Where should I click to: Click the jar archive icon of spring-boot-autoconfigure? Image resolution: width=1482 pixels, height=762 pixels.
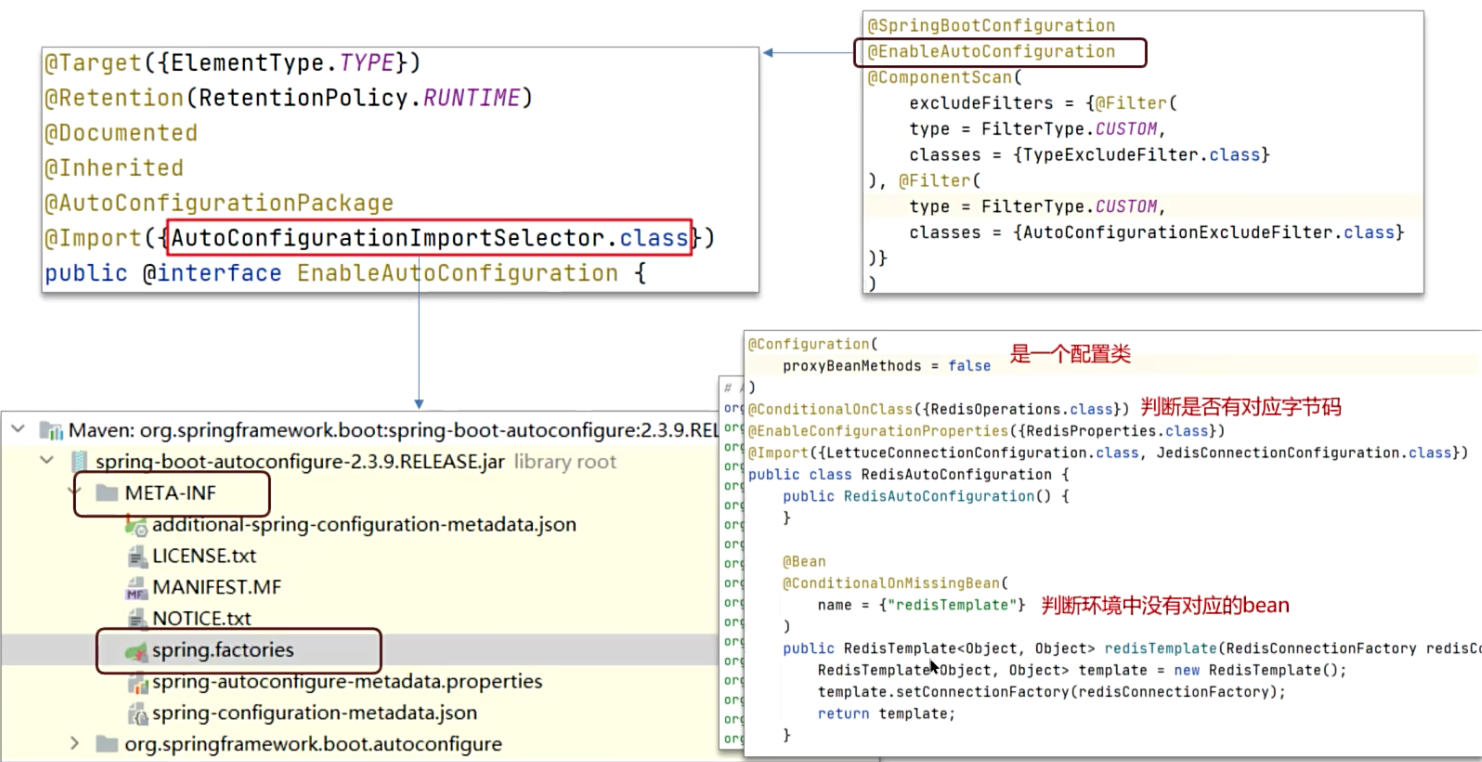pyautogui.click(x=80, y=462)
